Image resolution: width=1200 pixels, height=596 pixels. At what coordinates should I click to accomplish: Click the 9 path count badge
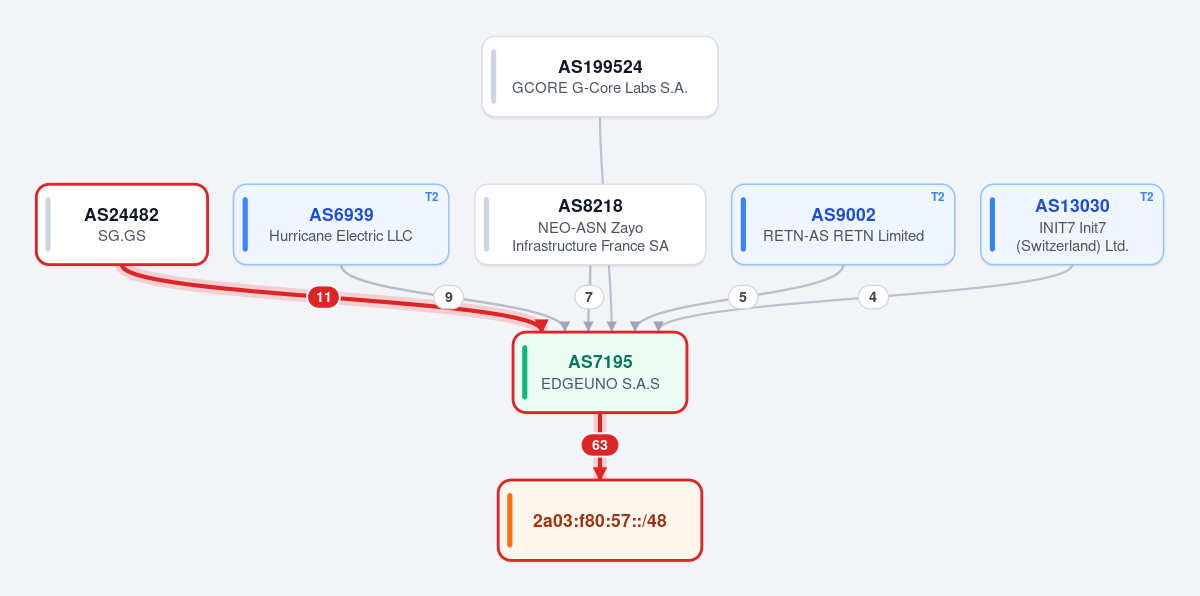click(x=449, y=297)
